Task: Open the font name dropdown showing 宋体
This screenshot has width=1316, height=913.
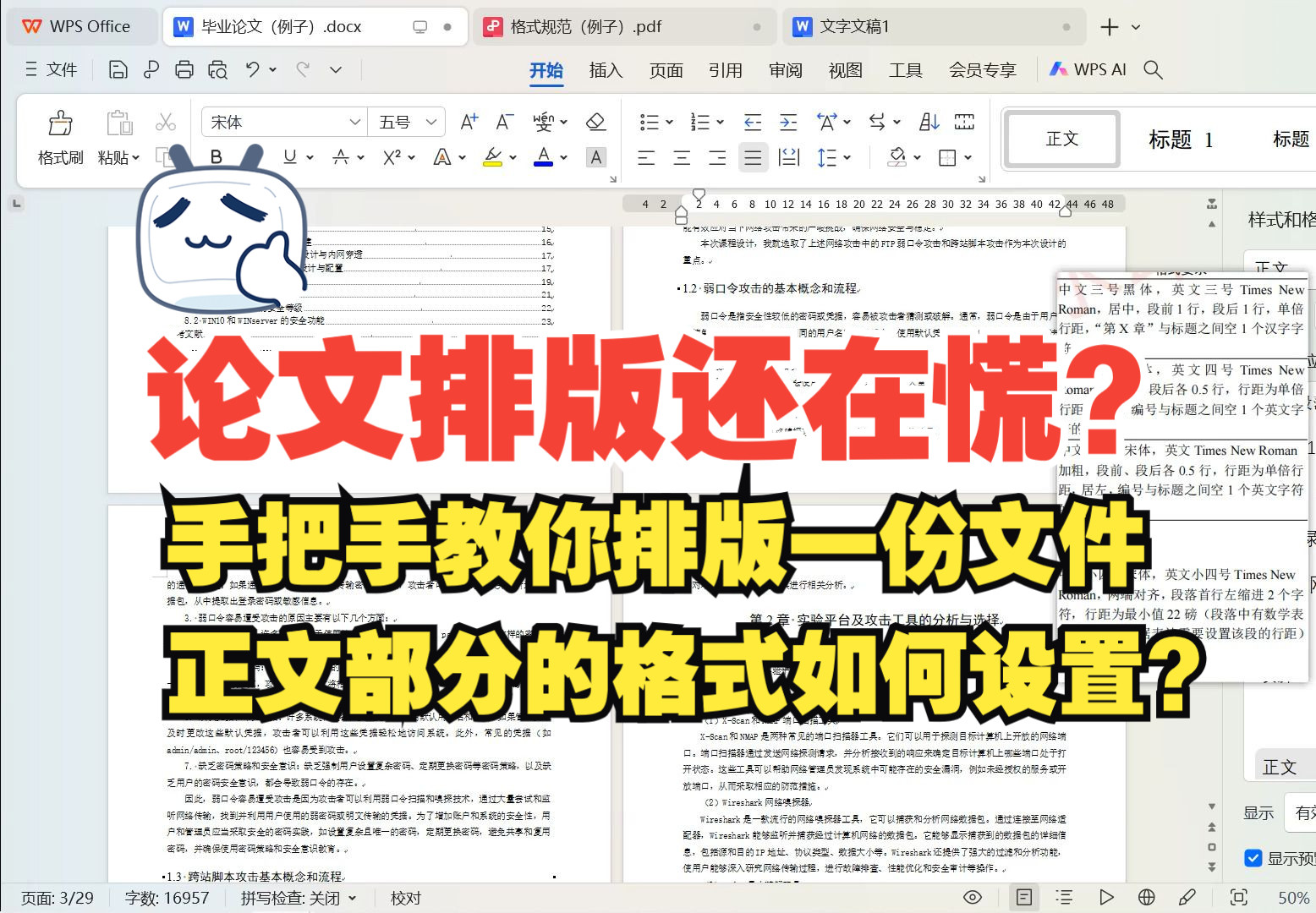Action: coord(282,121)
